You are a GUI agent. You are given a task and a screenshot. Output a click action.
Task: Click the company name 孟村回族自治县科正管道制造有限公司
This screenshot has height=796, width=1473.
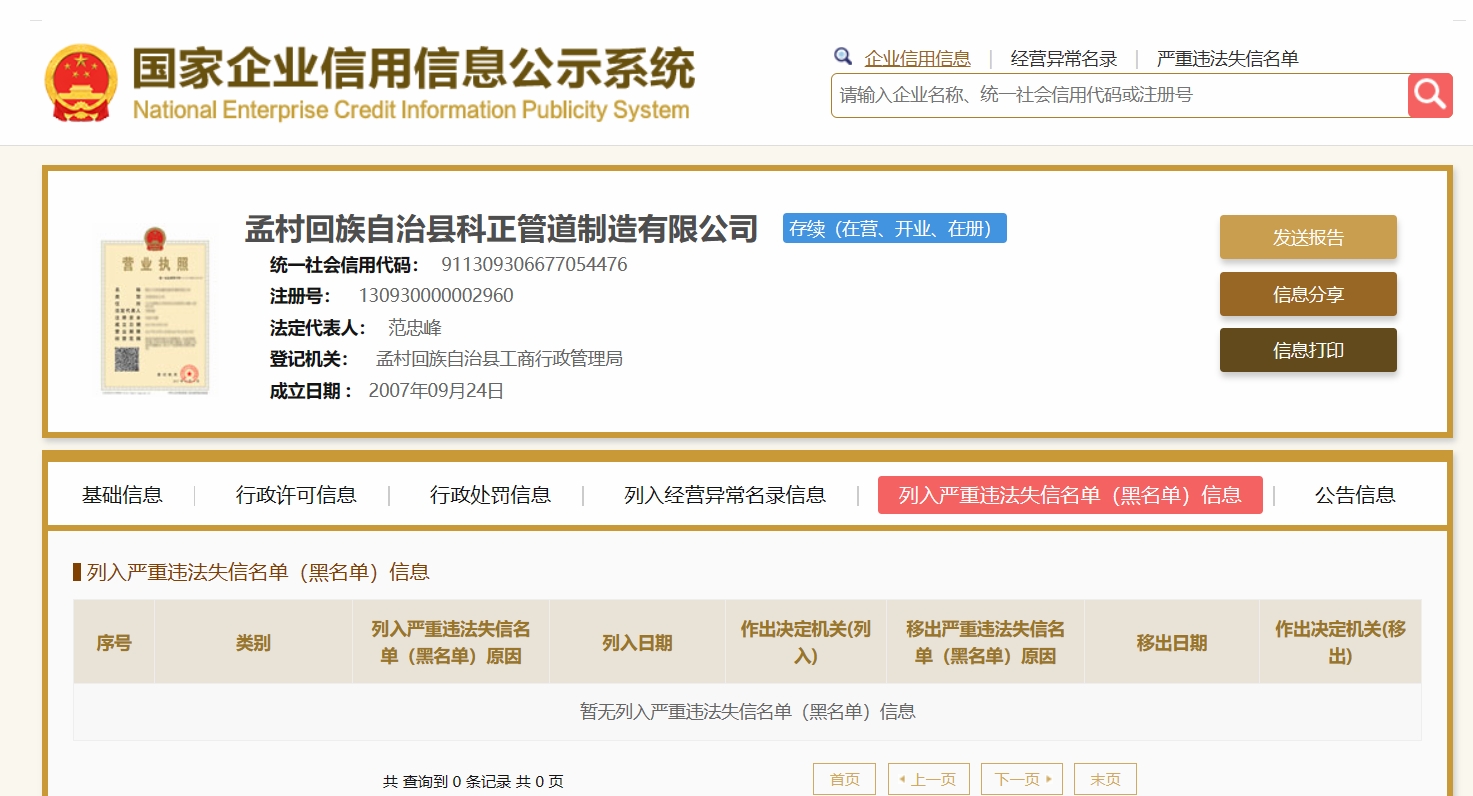coord(502,229)
